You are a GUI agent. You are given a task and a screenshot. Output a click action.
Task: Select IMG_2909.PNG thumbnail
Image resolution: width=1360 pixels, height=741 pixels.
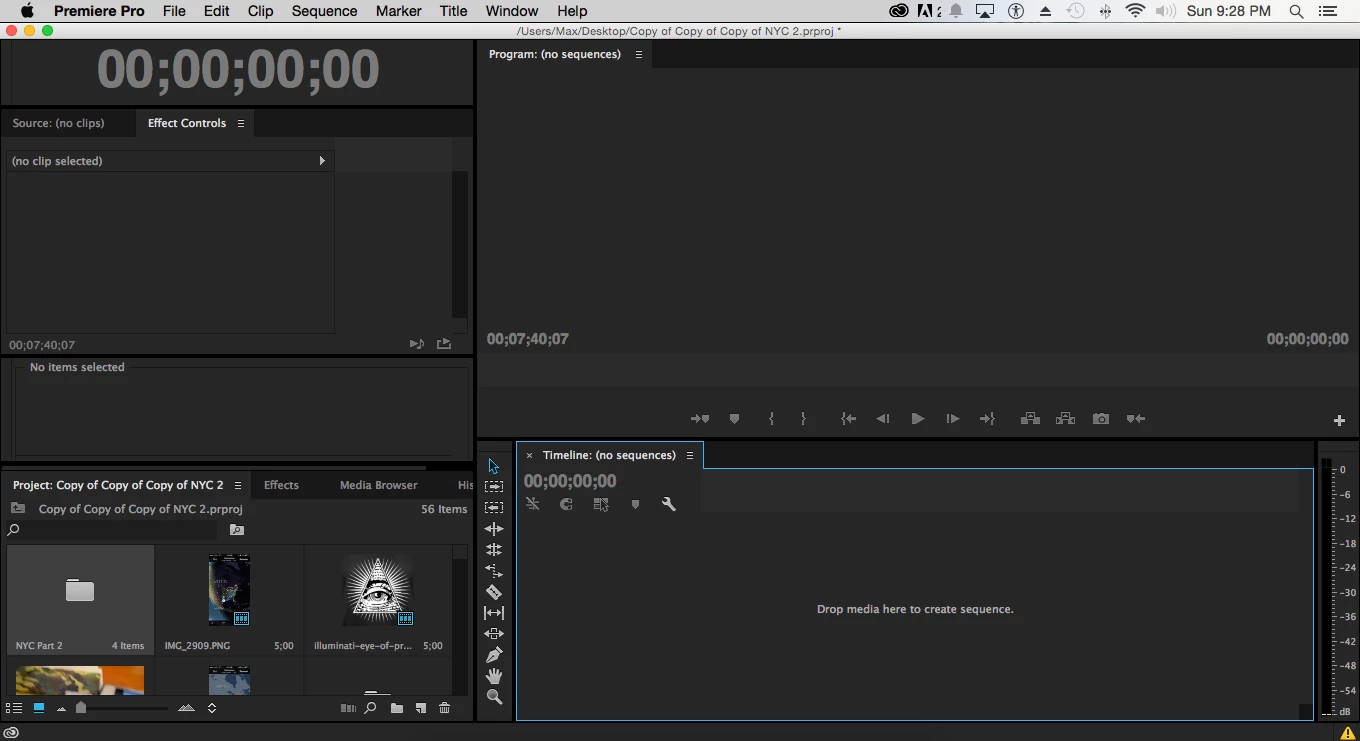point(229,590)
